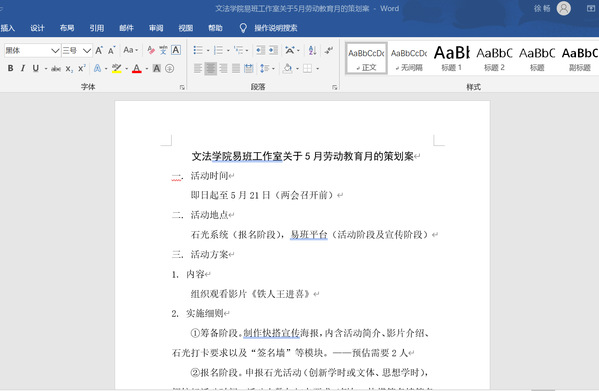Click the numbered list icon
Image resolution: width=599 pixels, height=391 pixels.
coord(219,50)
